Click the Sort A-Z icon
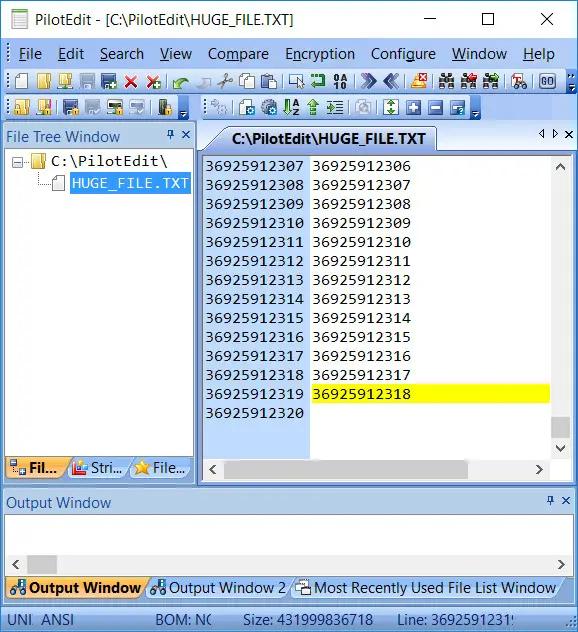Screen dimensions: 578x632 pyautogui.click(x=291, y=107)
